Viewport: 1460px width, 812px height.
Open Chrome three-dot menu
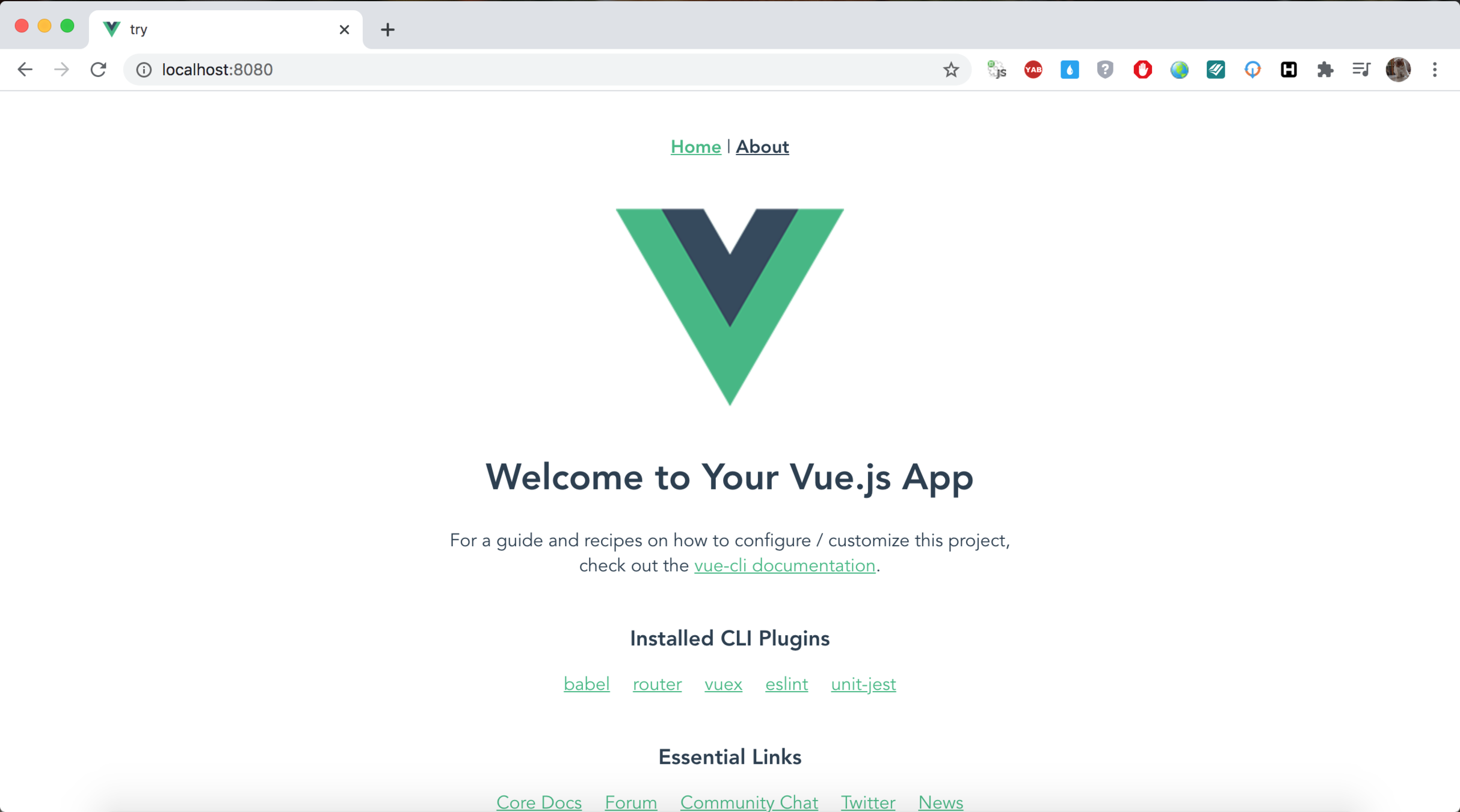[x=1435, y=70]
